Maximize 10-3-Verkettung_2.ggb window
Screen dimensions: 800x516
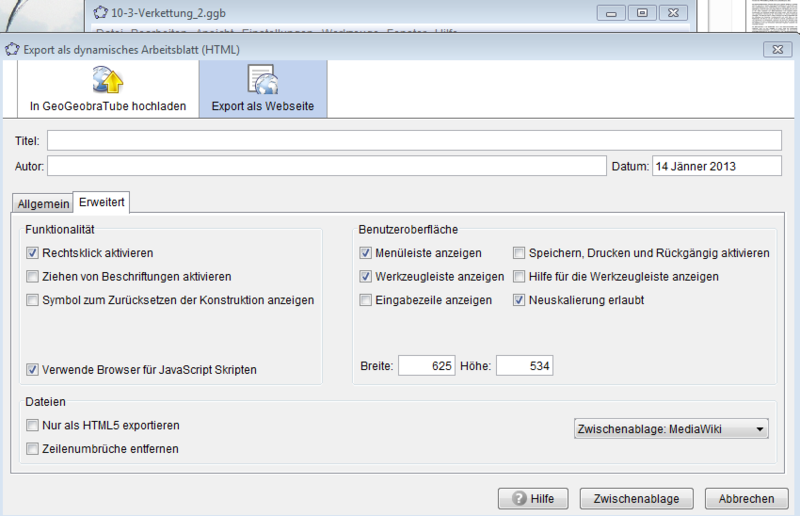642,13
